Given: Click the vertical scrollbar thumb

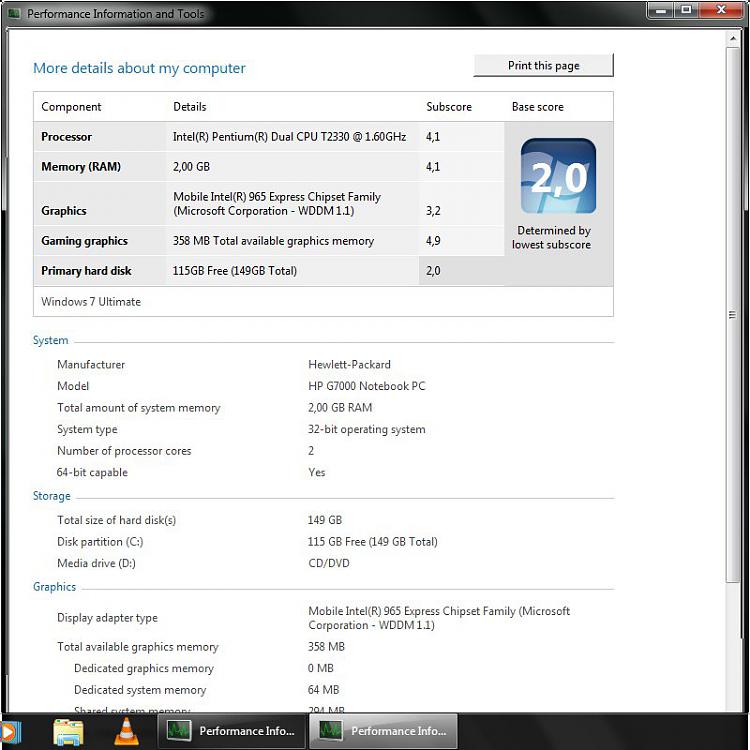Looking at the screenshot, I should [732, 314].
